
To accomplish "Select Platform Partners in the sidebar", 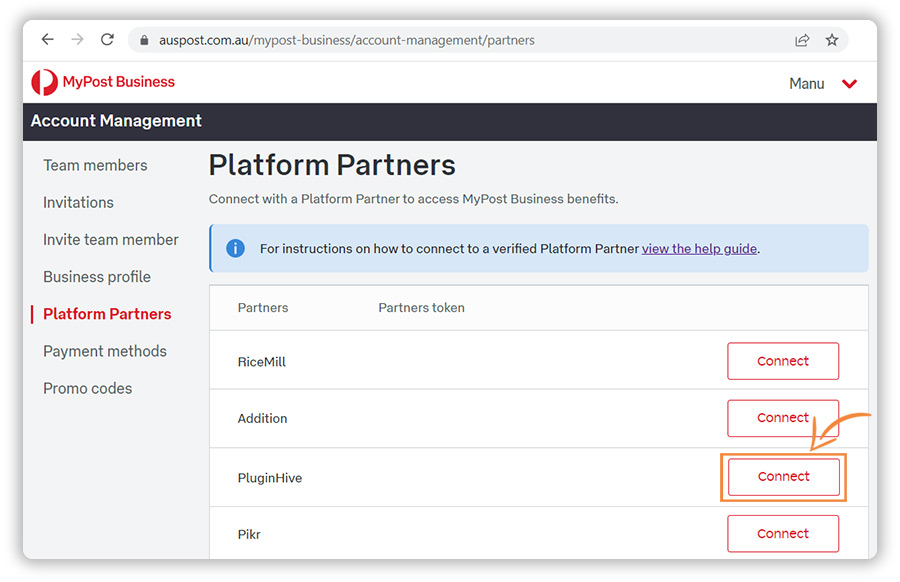I will [107, 314].
